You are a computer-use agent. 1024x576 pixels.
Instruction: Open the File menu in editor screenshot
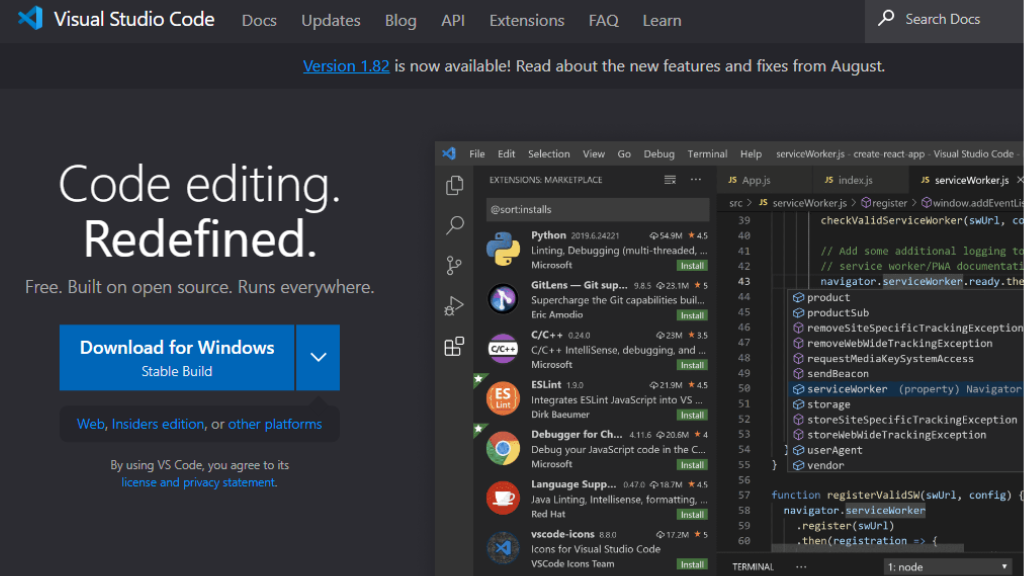[477, 154]
